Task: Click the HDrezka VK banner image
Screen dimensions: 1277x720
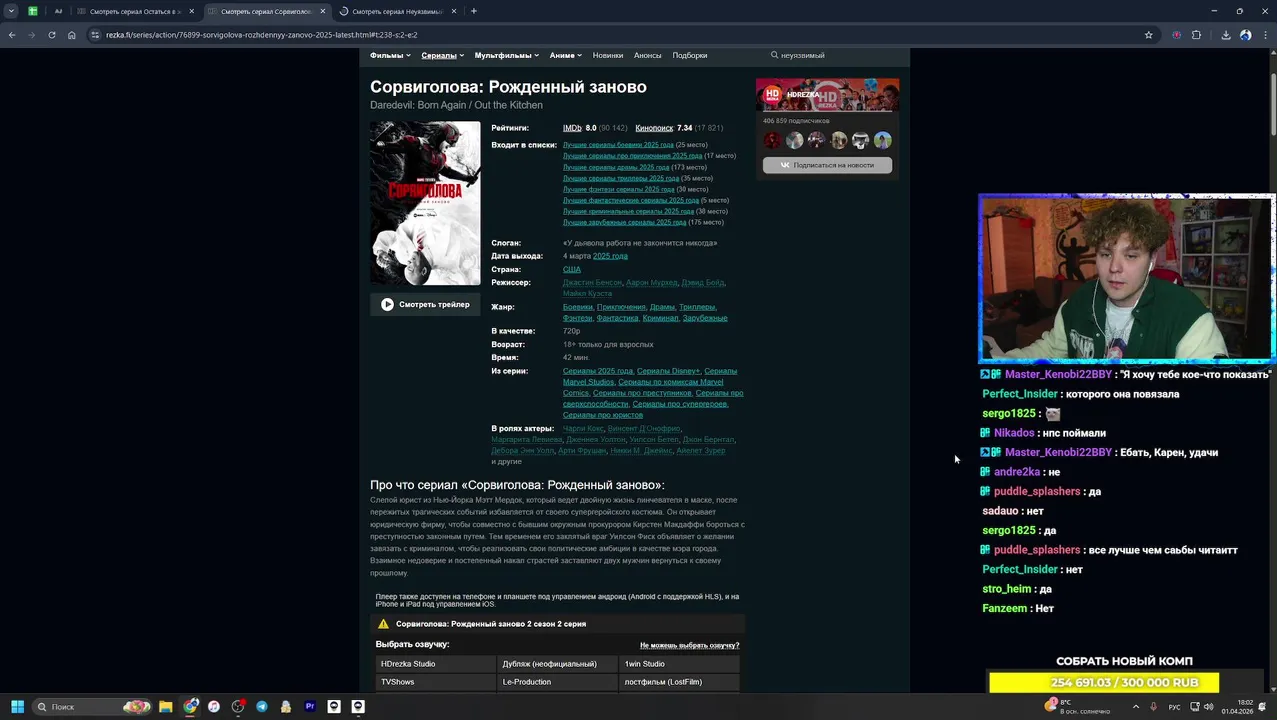Action: (827, 95)
